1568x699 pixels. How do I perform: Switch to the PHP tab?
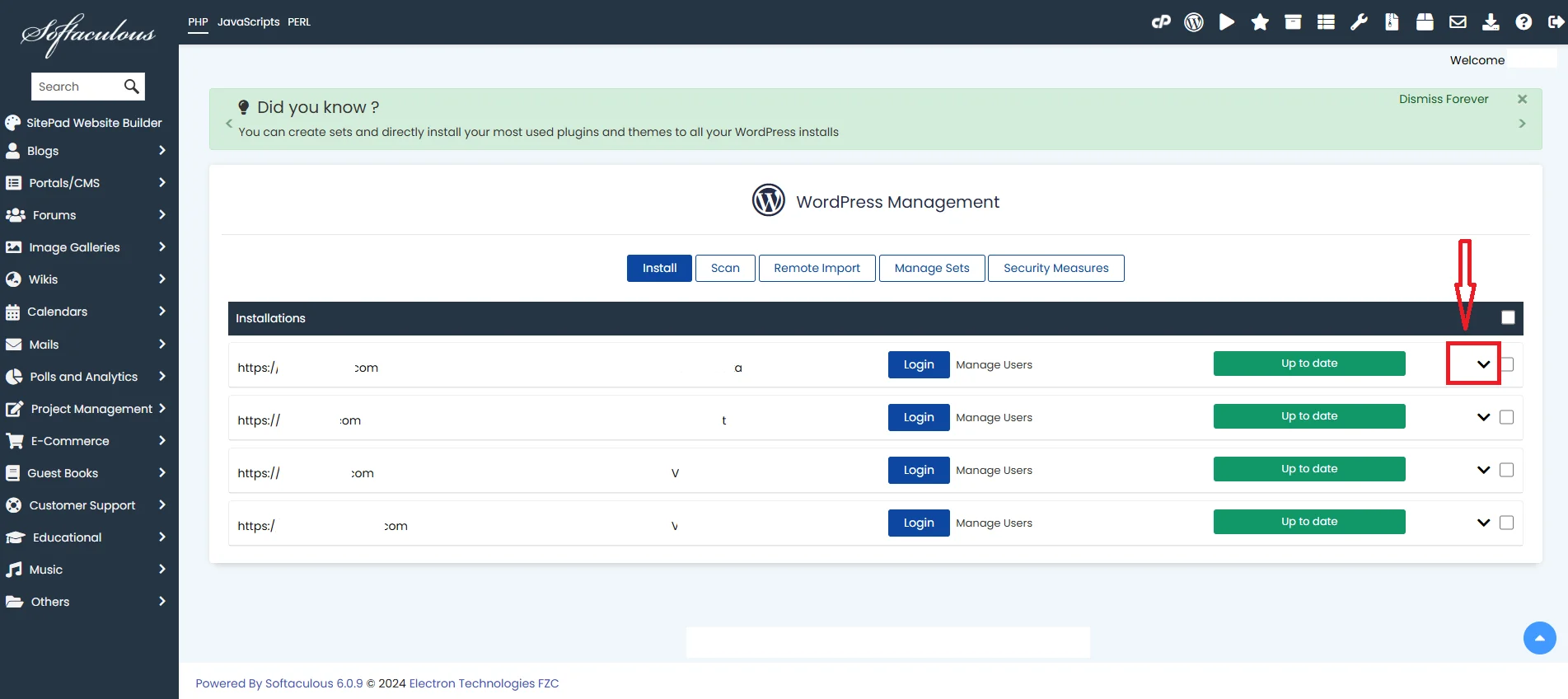(x=198, y=22)
